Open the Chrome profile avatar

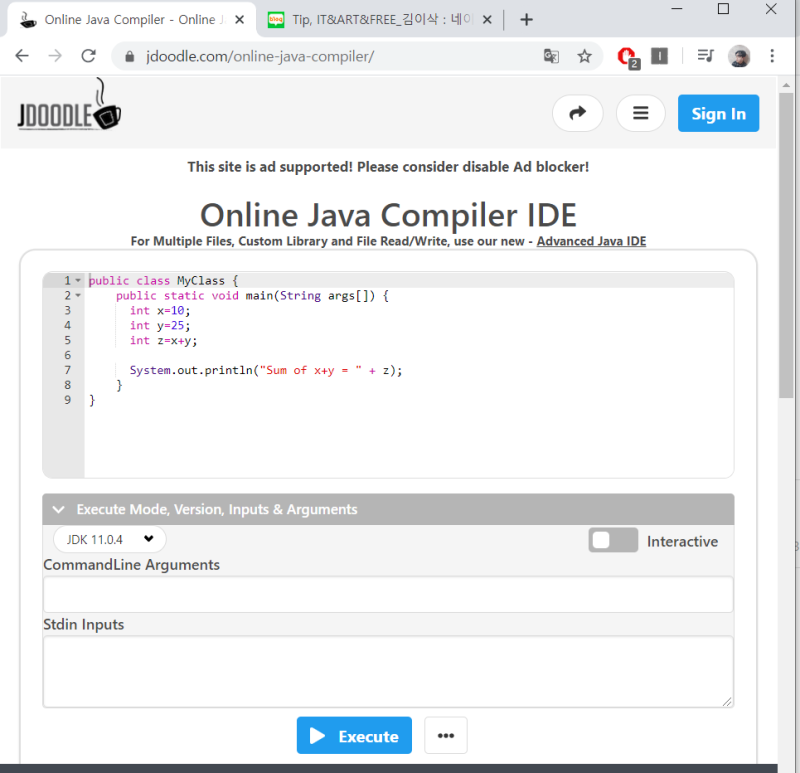pyautogui.click(x=739, y=56)
